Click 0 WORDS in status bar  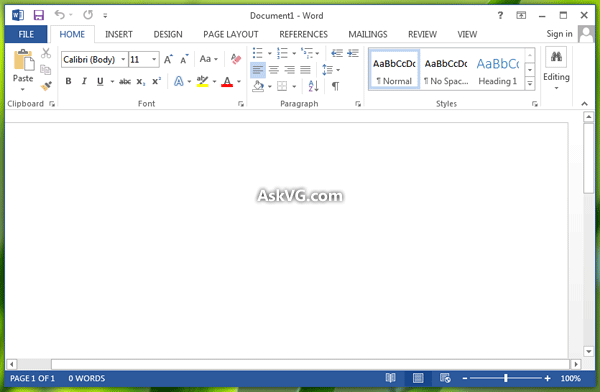(x=87, y=379)
